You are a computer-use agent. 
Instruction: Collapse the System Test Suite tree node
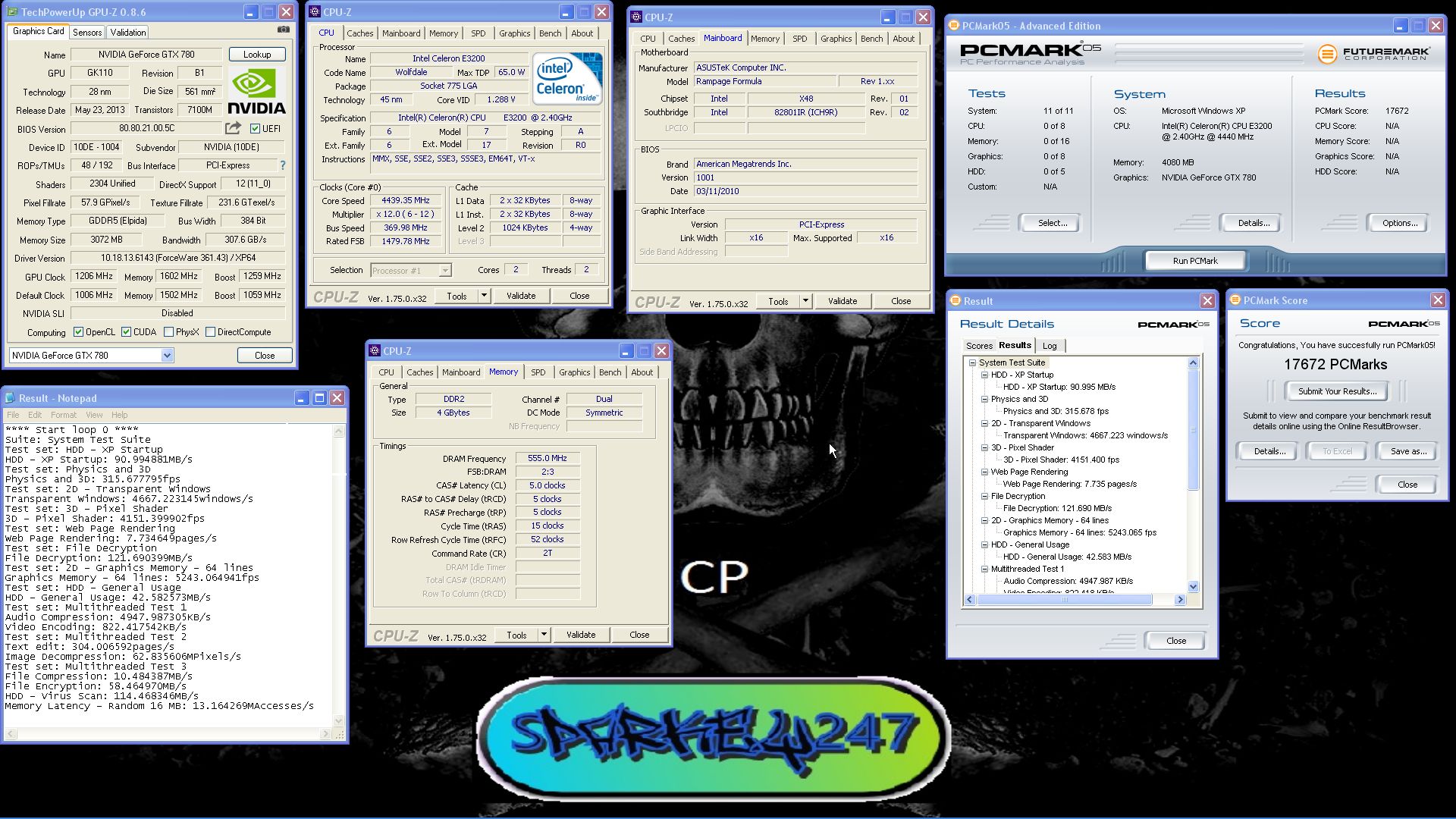972,362
